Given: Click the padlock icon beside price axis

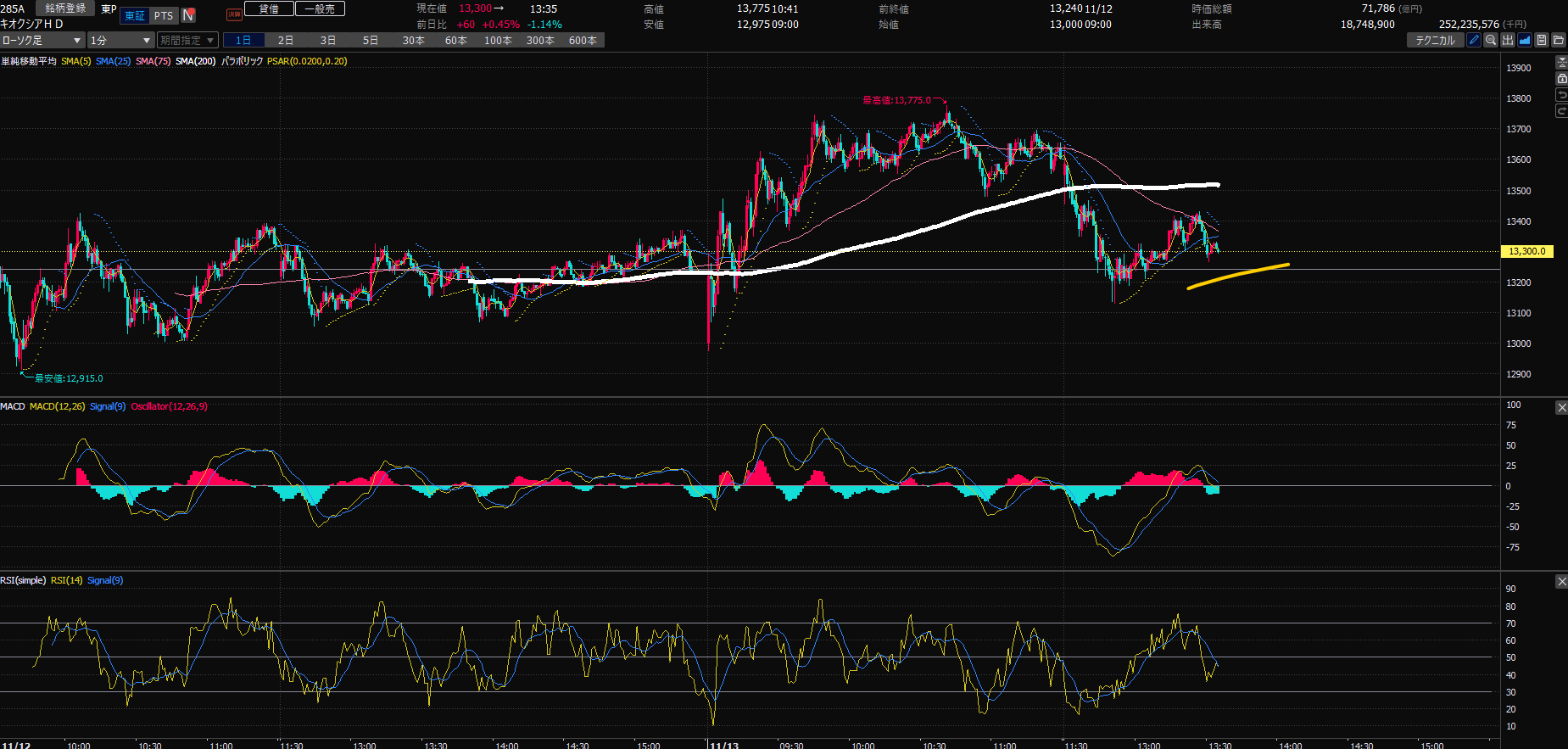Looking at the screenshot, I should coord(1561,78).
